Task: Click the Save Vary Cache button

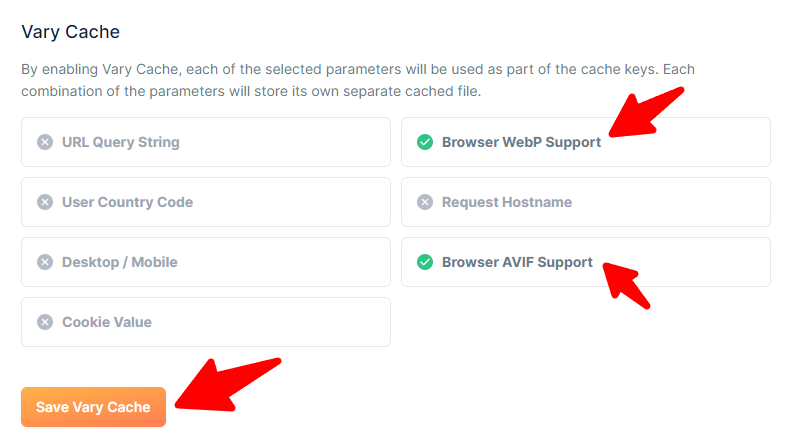Action: coord(93,407)
